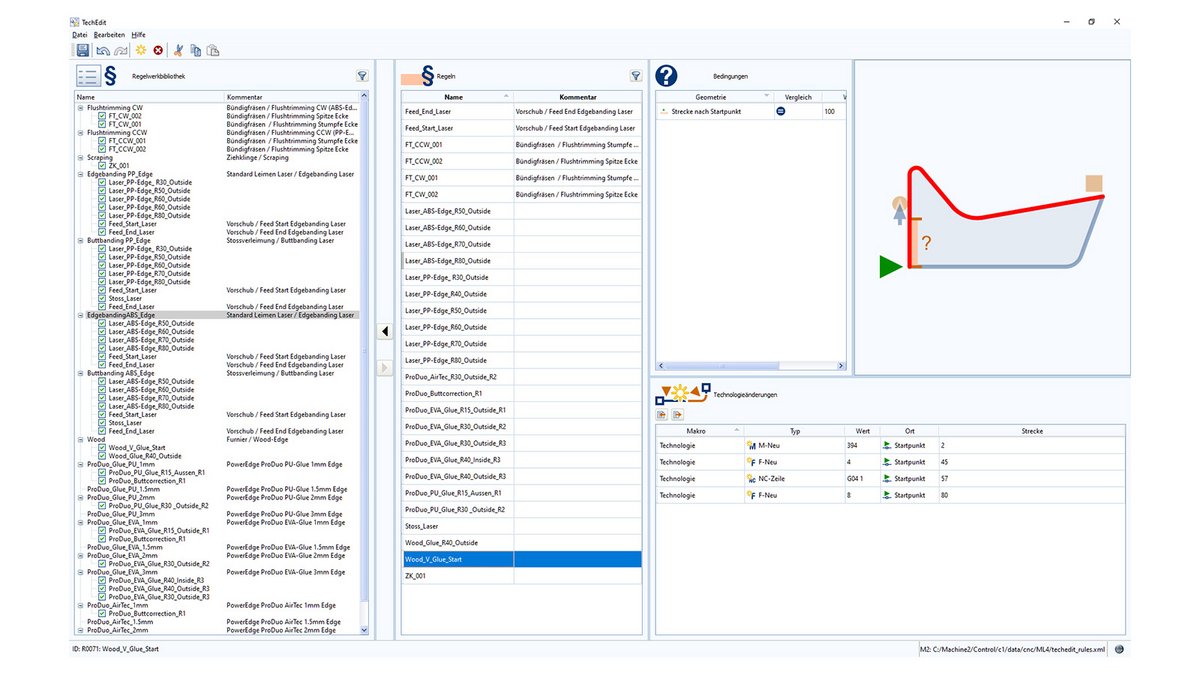The image size is (1200, 675).
Task: Click the red delete icon on the toolbar
Action: 158,49
